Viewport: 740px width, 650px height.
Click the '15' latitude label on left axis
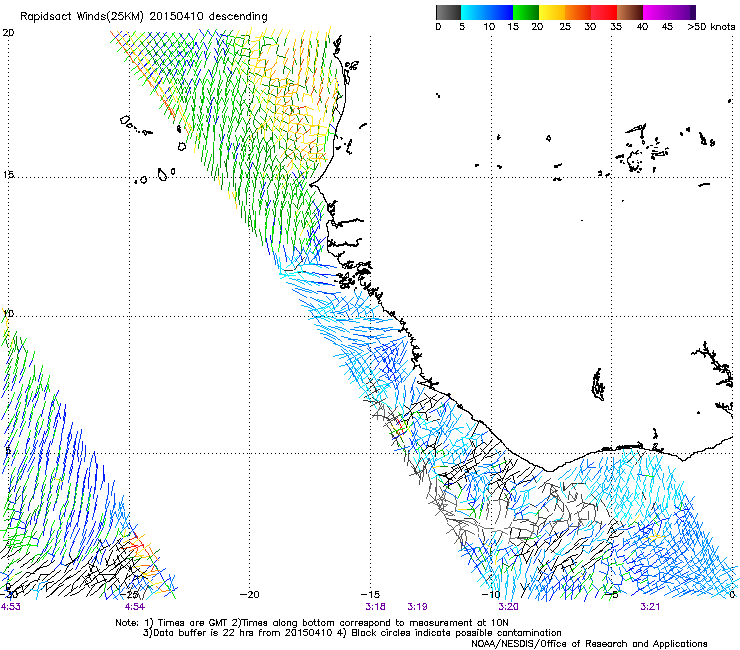(x=8, y=175)
